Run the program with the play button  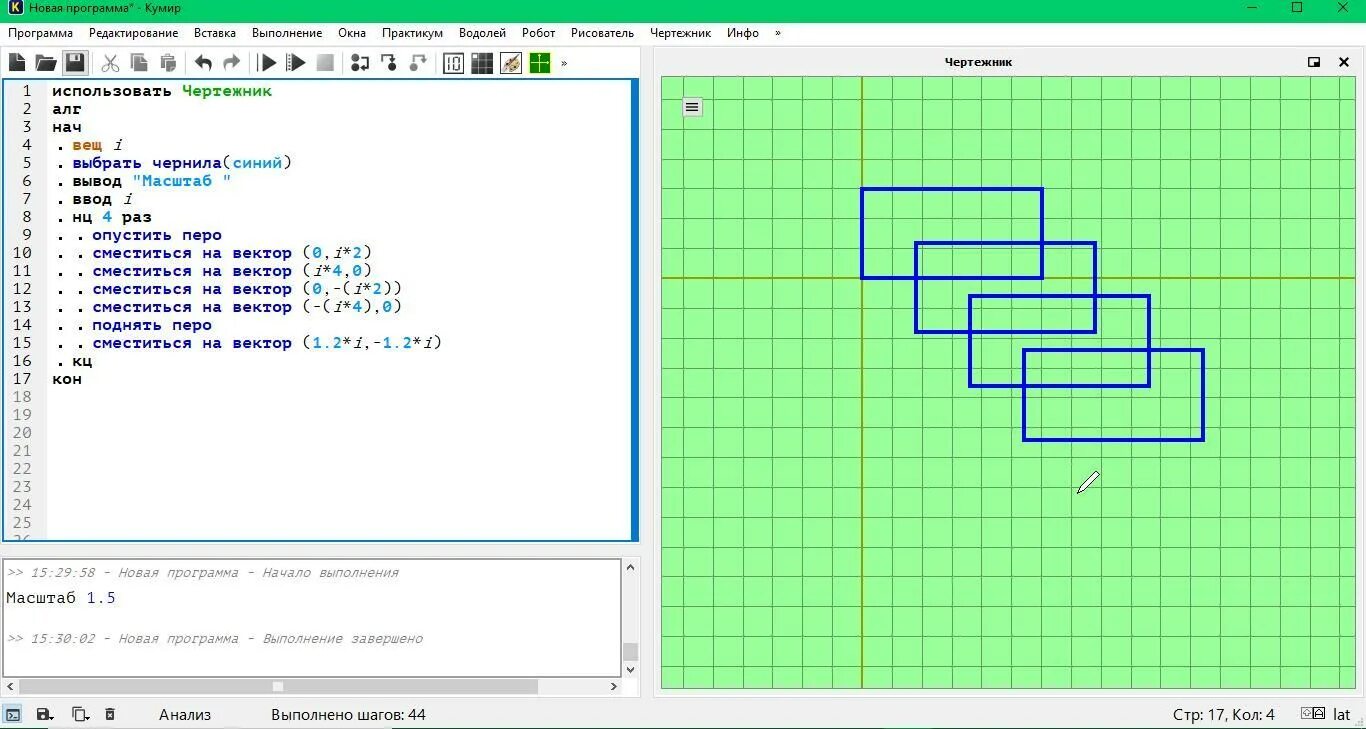click(x=267, y=63)
